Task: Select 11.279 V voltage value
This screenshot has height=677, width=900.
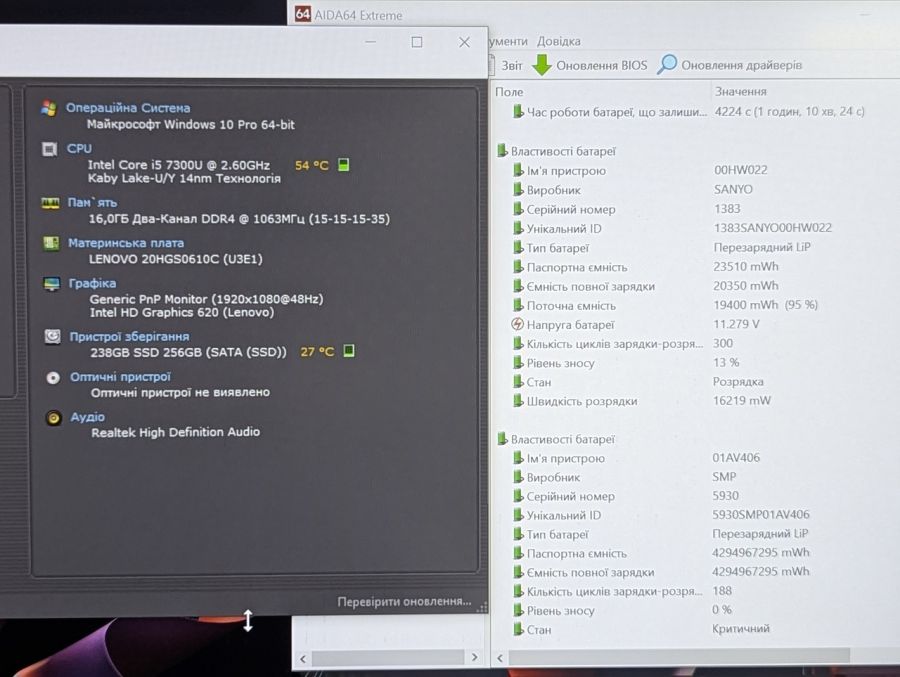Action: click(x=736, y=324)
